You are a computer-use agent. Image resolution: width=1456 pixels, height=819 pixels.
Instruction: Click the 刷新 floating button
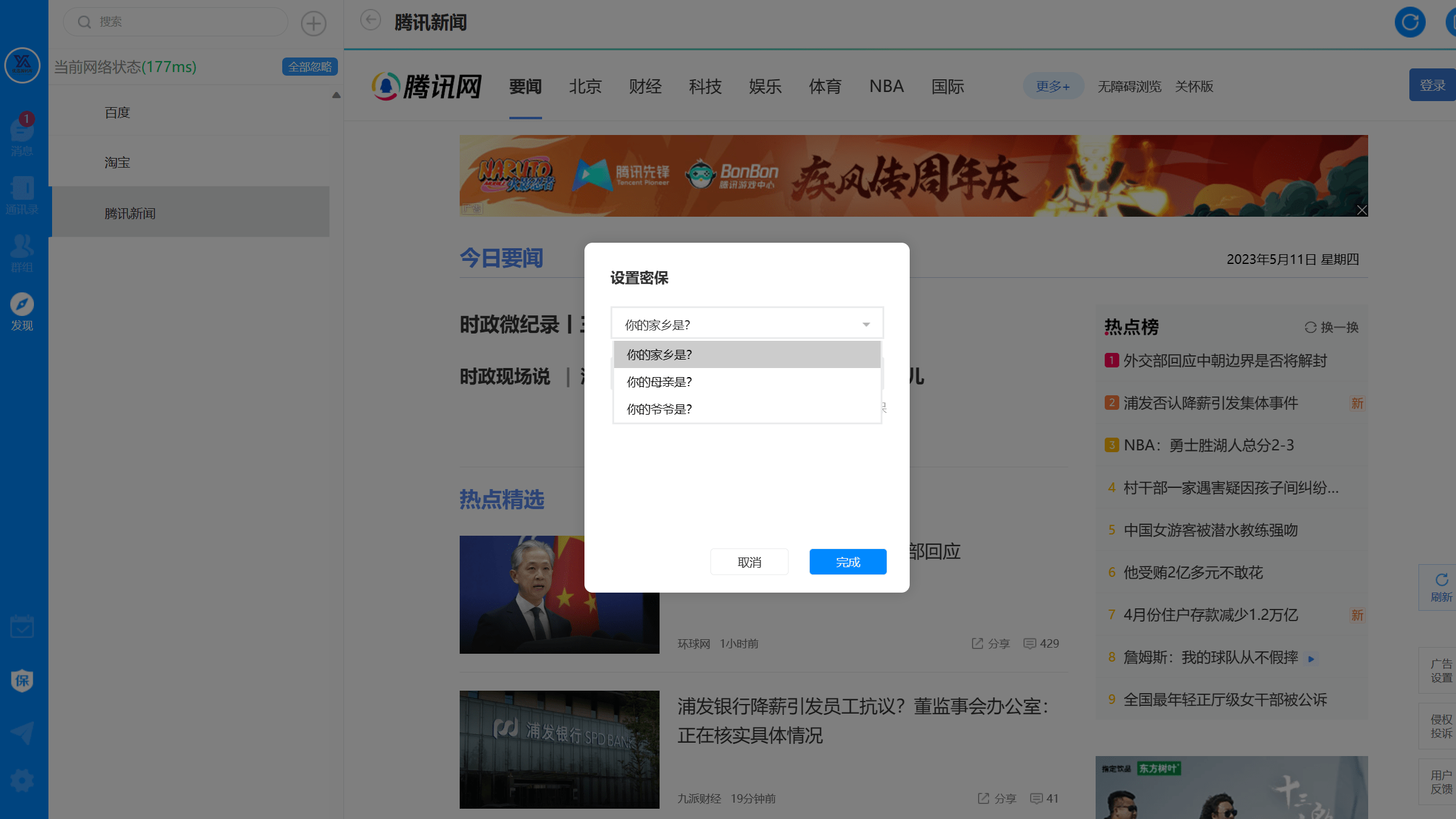[x=1441, y=587]
